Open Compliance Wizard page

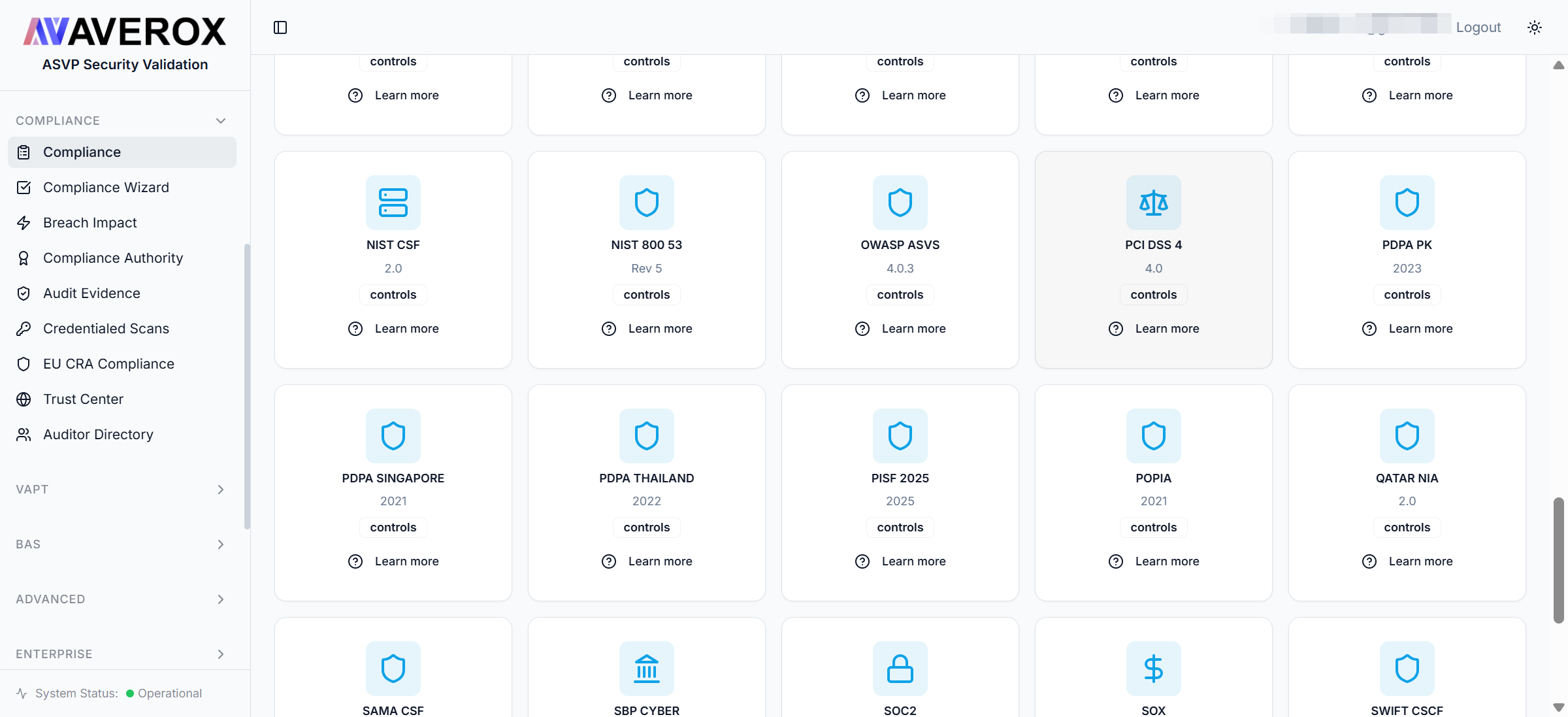pyautogui.click(x=122, y=188)
